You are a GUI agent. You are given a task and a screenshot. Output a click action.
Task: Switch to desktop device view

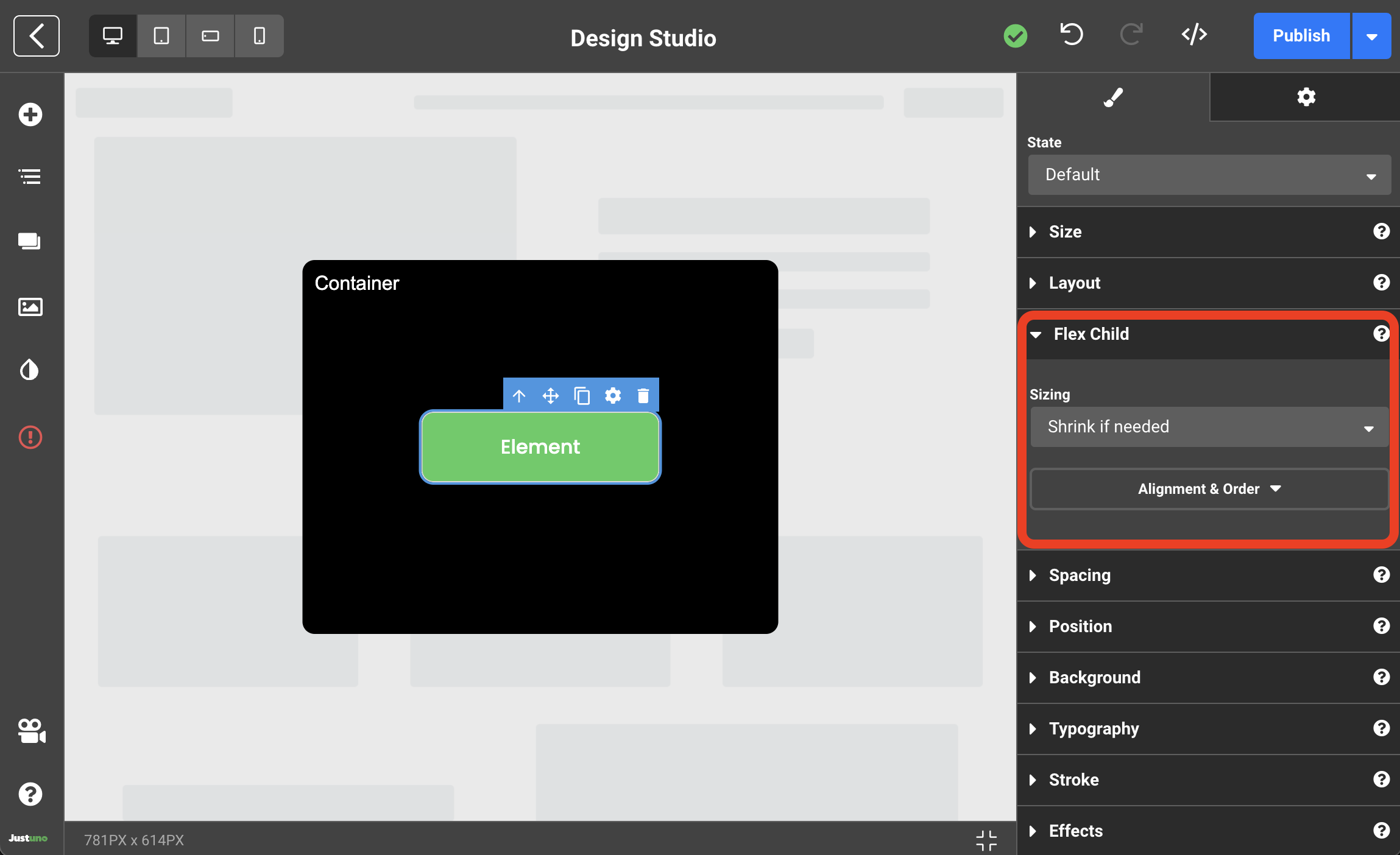[113, 36]
